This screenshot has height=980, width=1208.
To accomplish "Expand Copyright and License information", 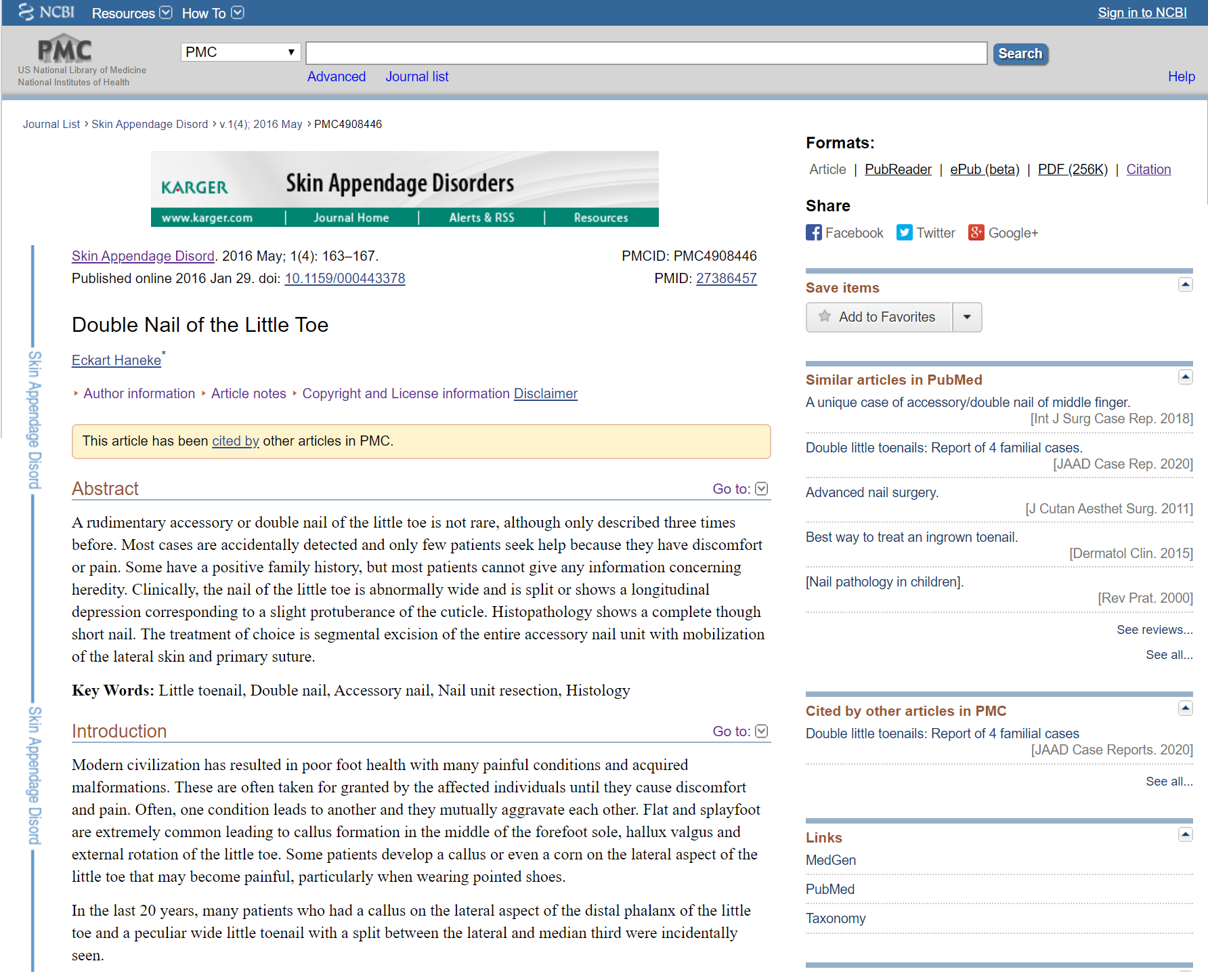I will point(406,393).
